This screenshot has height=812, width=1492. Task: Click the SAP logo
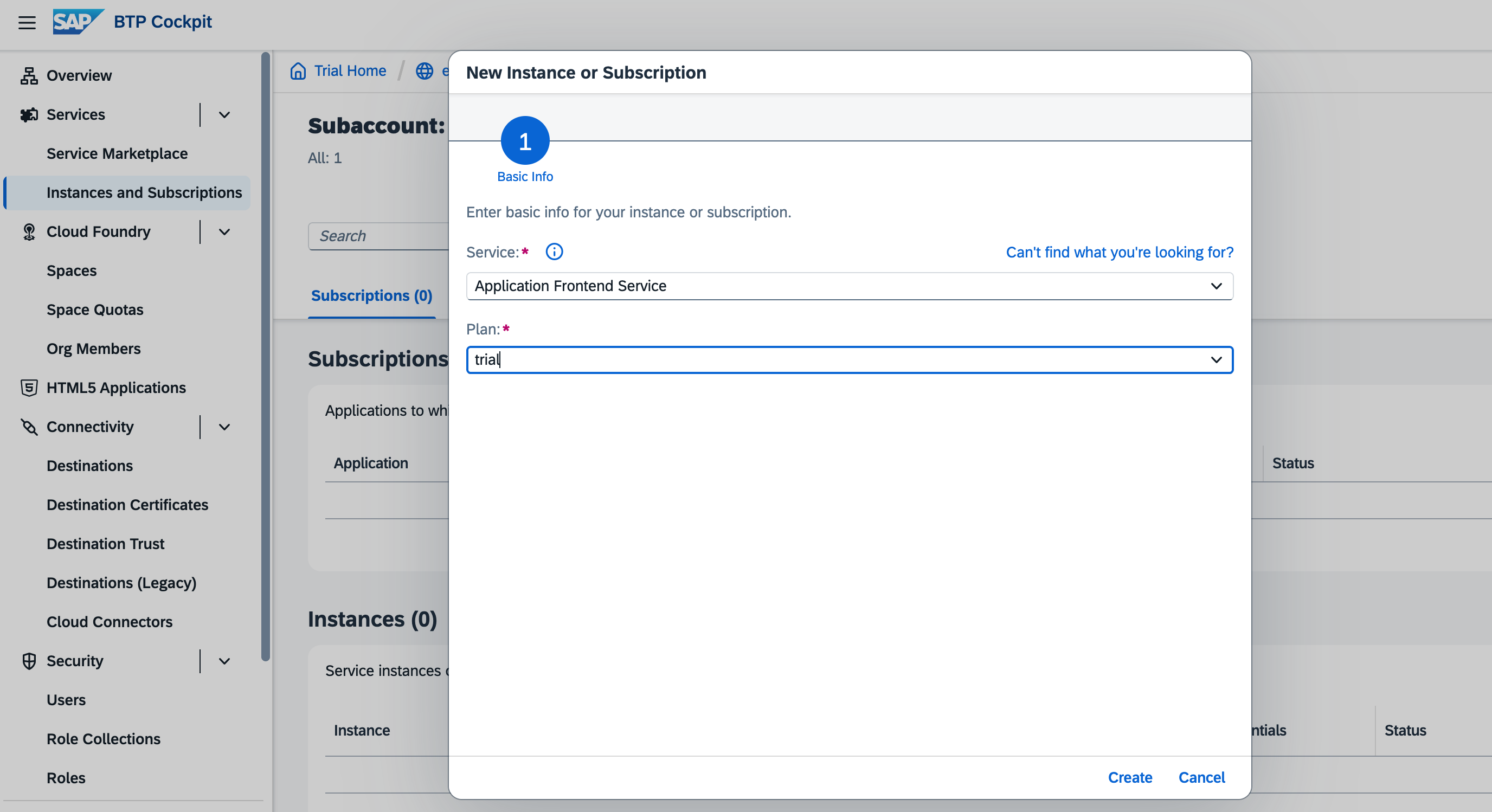coord(77,22)
